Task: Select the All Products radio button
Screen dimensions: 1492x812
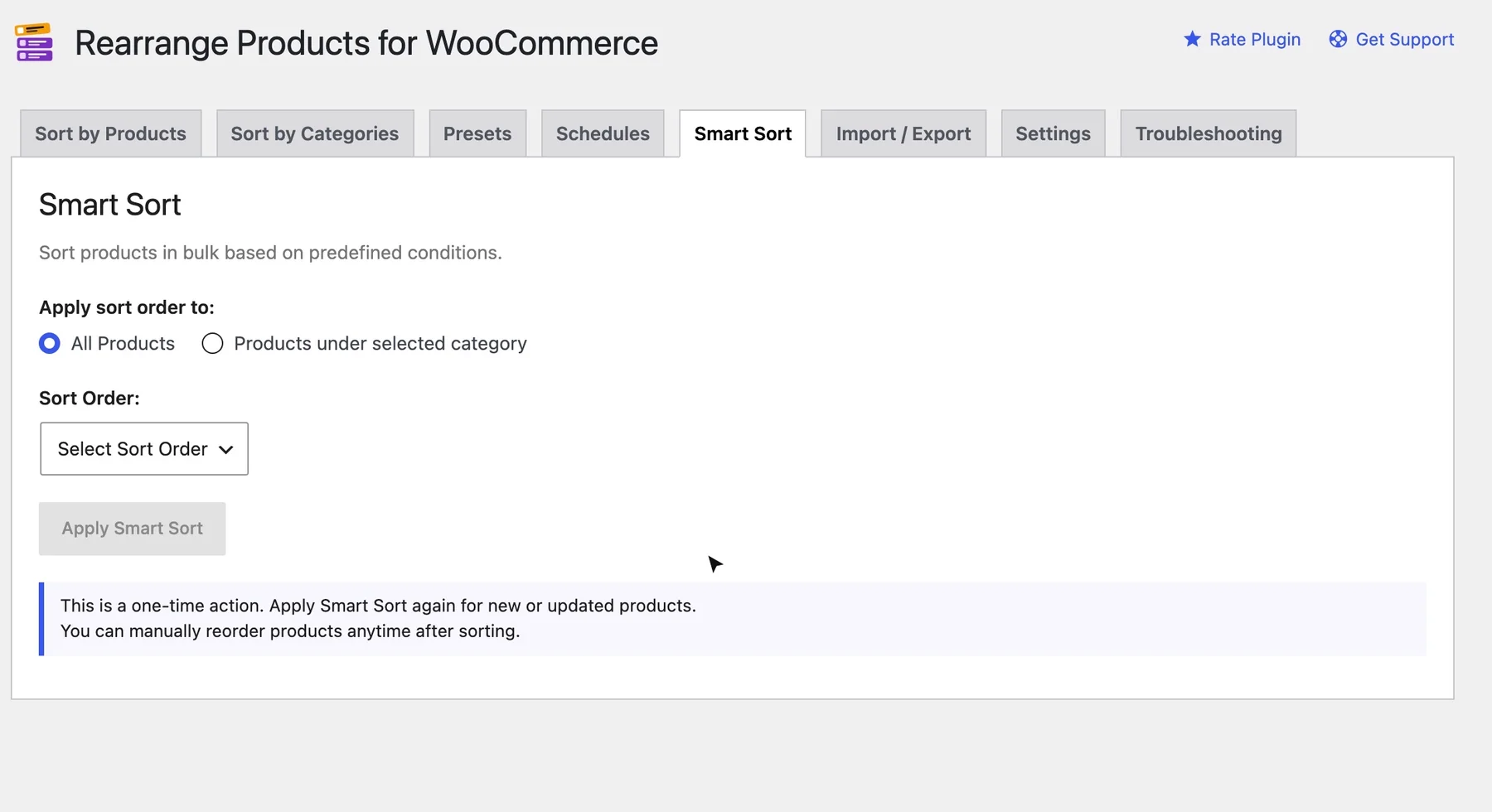Action: (x=50, y=343)
